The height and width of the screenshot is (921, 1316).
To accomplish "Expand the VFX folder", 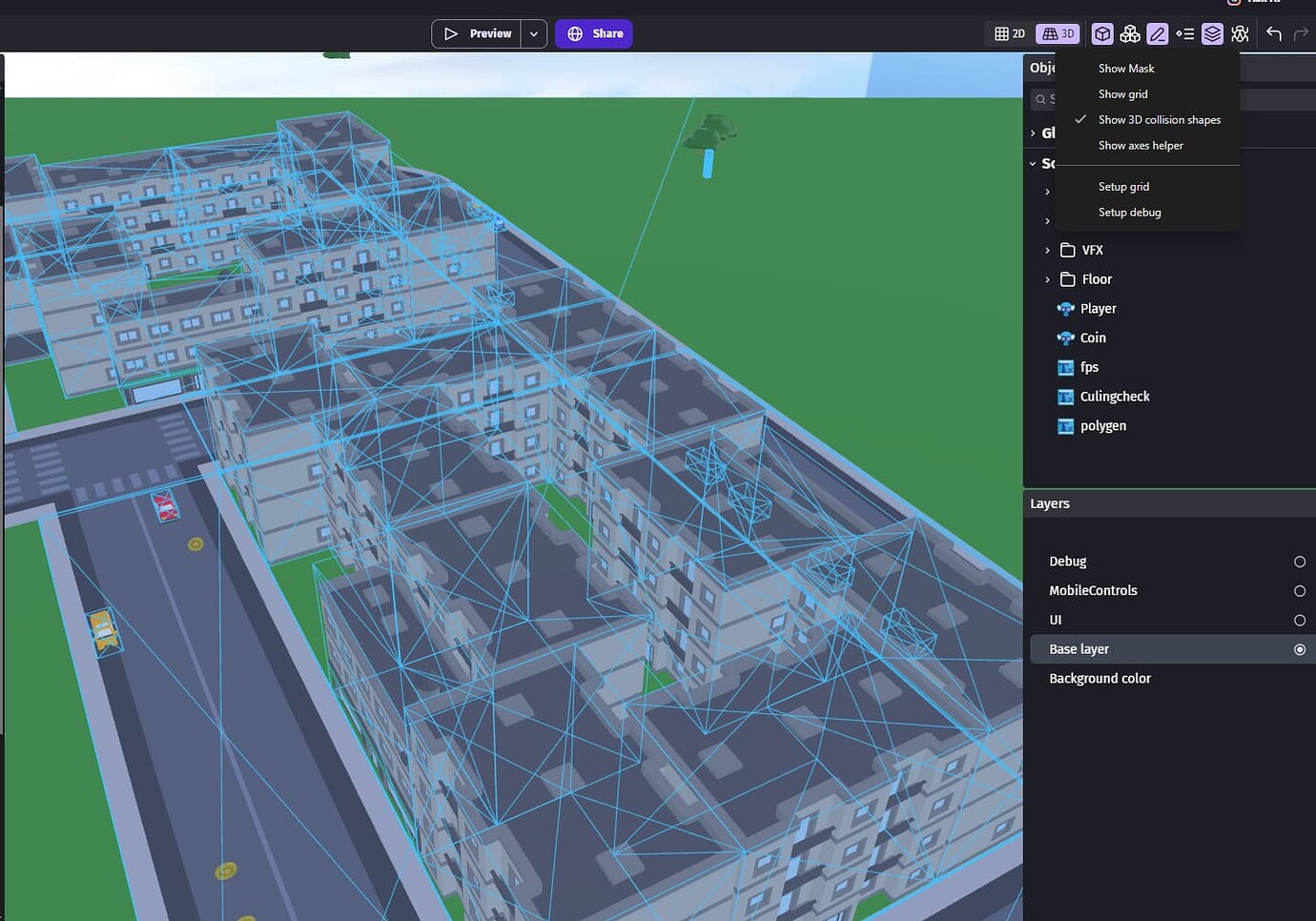I will coord(1047,250).
